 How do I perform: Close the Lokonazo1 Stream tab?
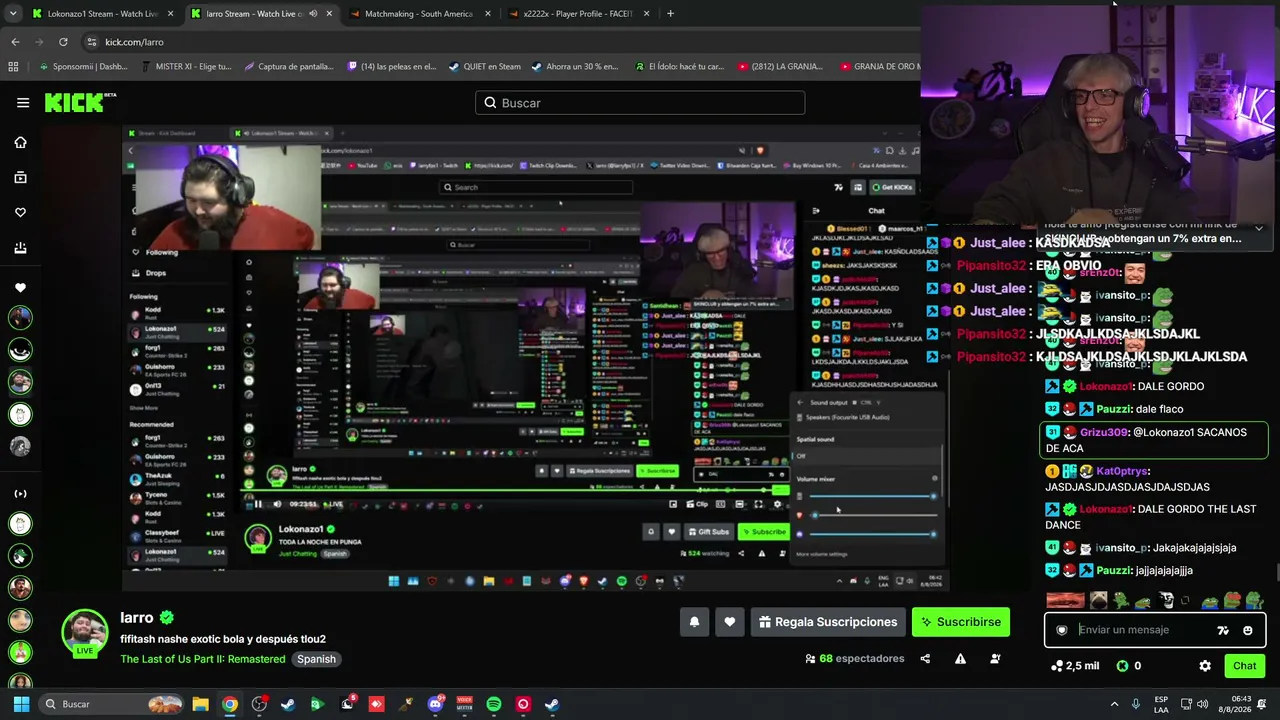(170, 14)
